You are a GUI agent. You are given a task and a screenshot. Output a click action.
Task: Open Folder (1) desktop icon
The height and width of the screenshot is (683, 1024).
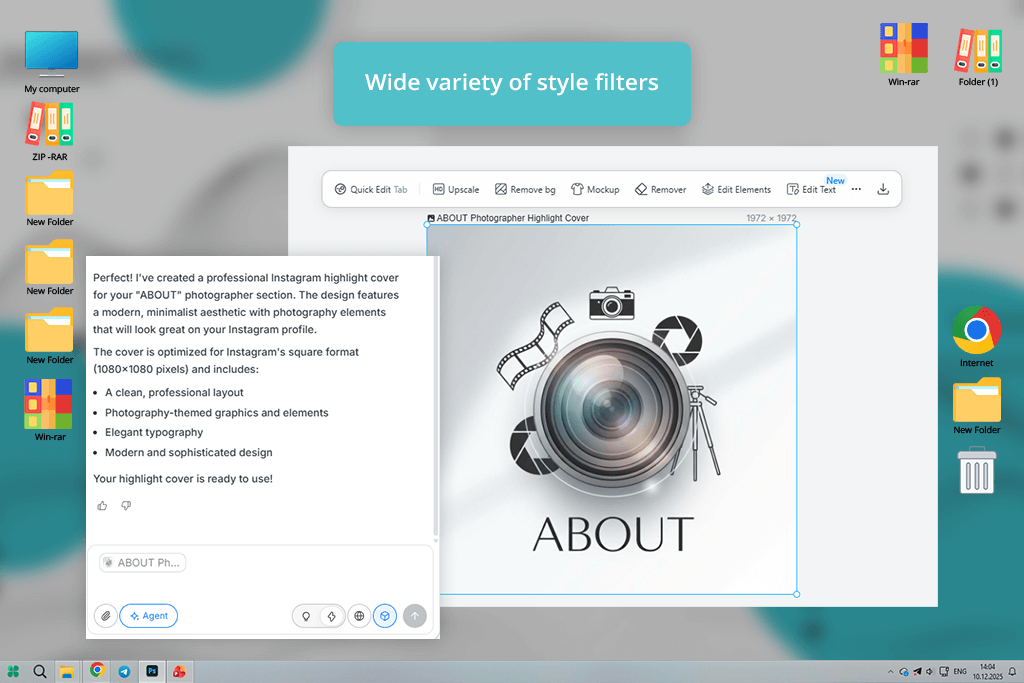tap(978, 57)
